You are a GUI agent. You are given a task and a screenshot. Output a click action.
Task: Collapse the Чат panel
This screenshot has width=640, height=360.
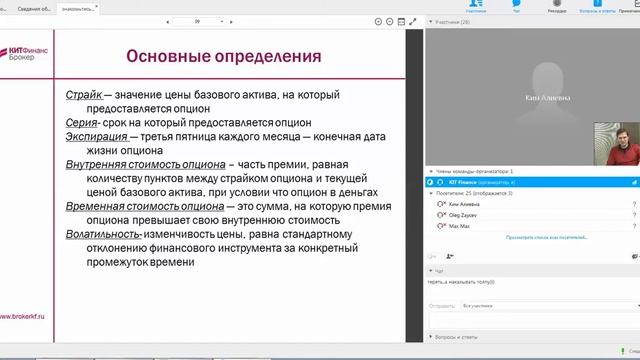coord(430,271)
